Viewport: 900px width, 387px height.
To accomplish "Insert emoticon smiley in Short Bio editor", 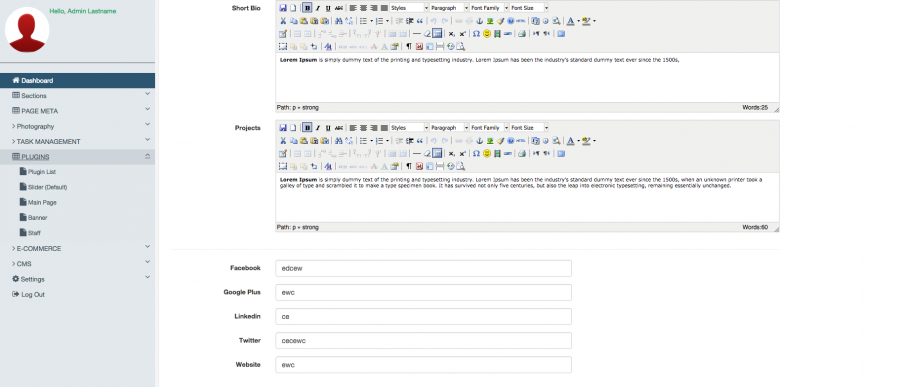I will (487, 33).
